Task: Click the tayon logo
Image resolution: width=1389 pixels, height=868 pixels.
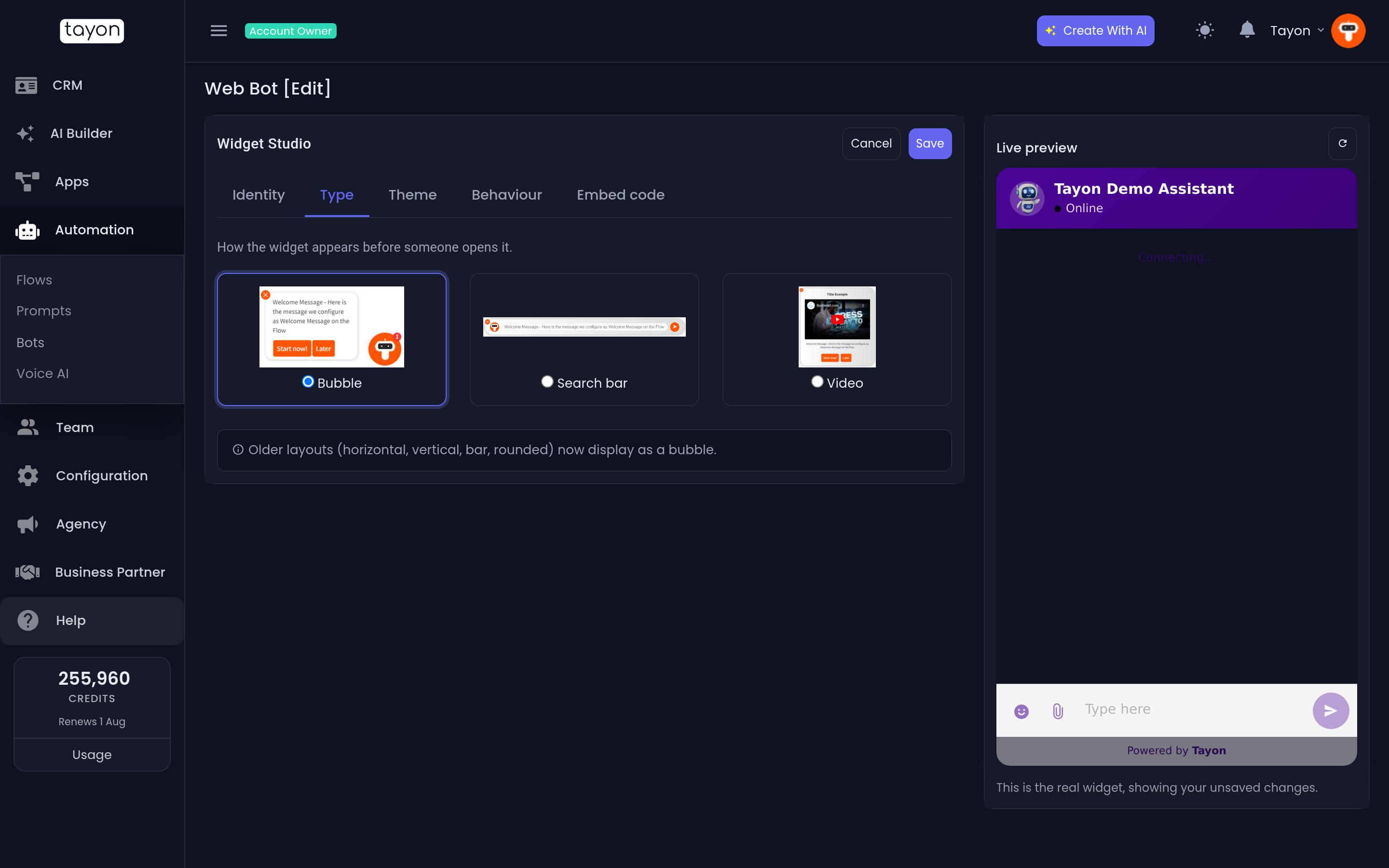Action: (92, 30)
